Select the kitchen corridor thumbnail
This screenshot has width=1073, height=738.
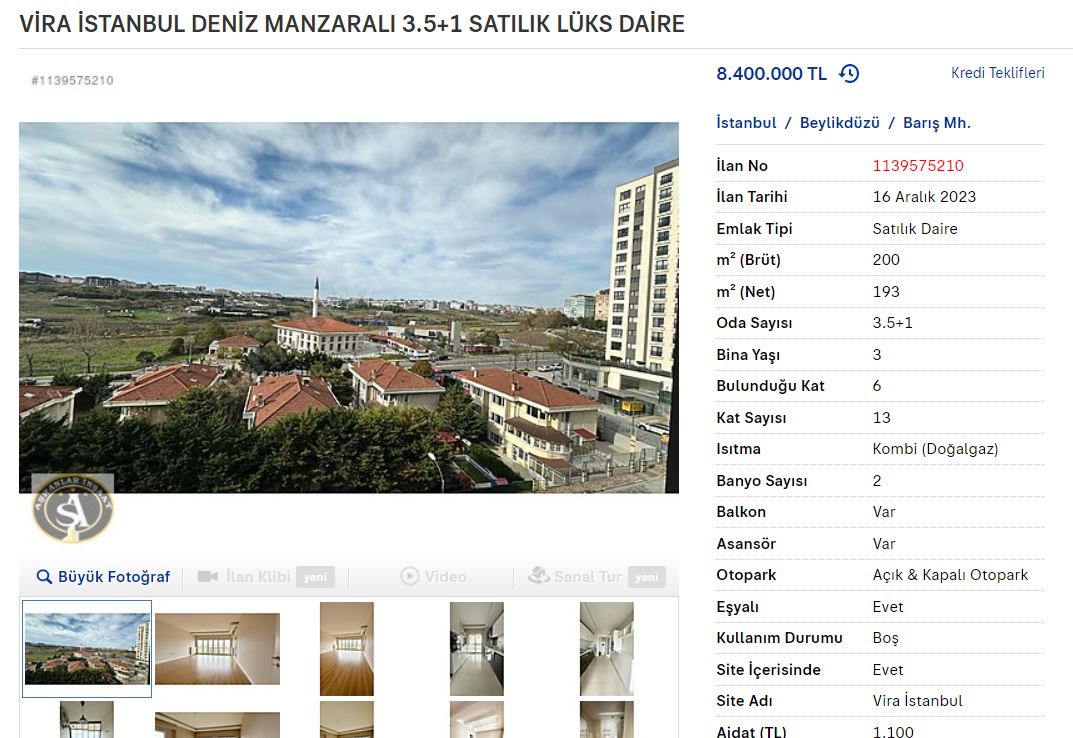(x=477, y=649)
